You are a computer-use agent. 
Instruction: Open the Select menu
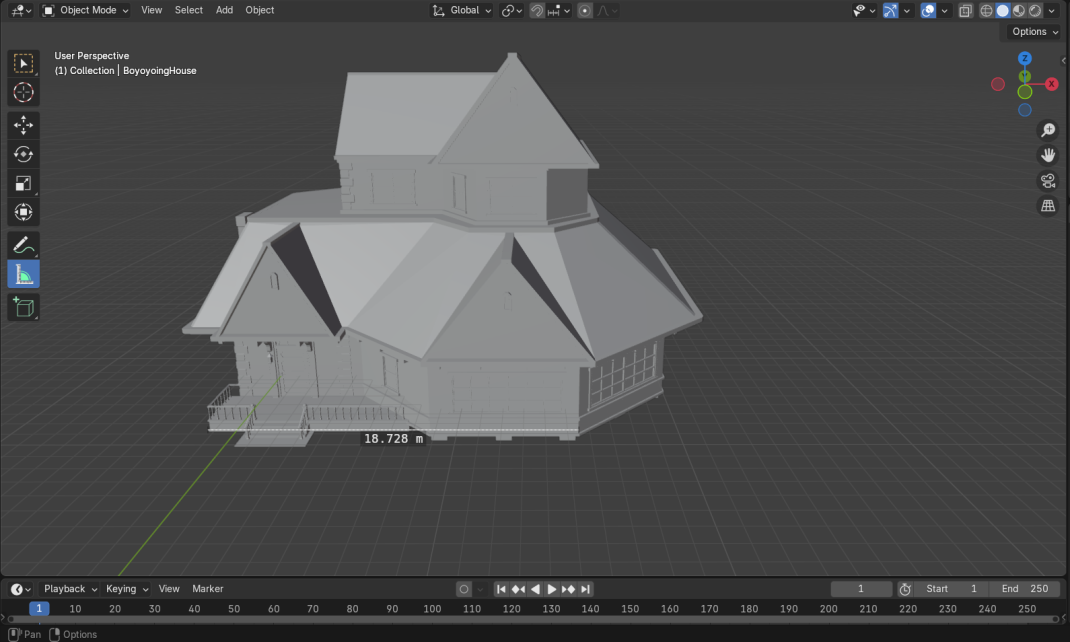(188, 10)
